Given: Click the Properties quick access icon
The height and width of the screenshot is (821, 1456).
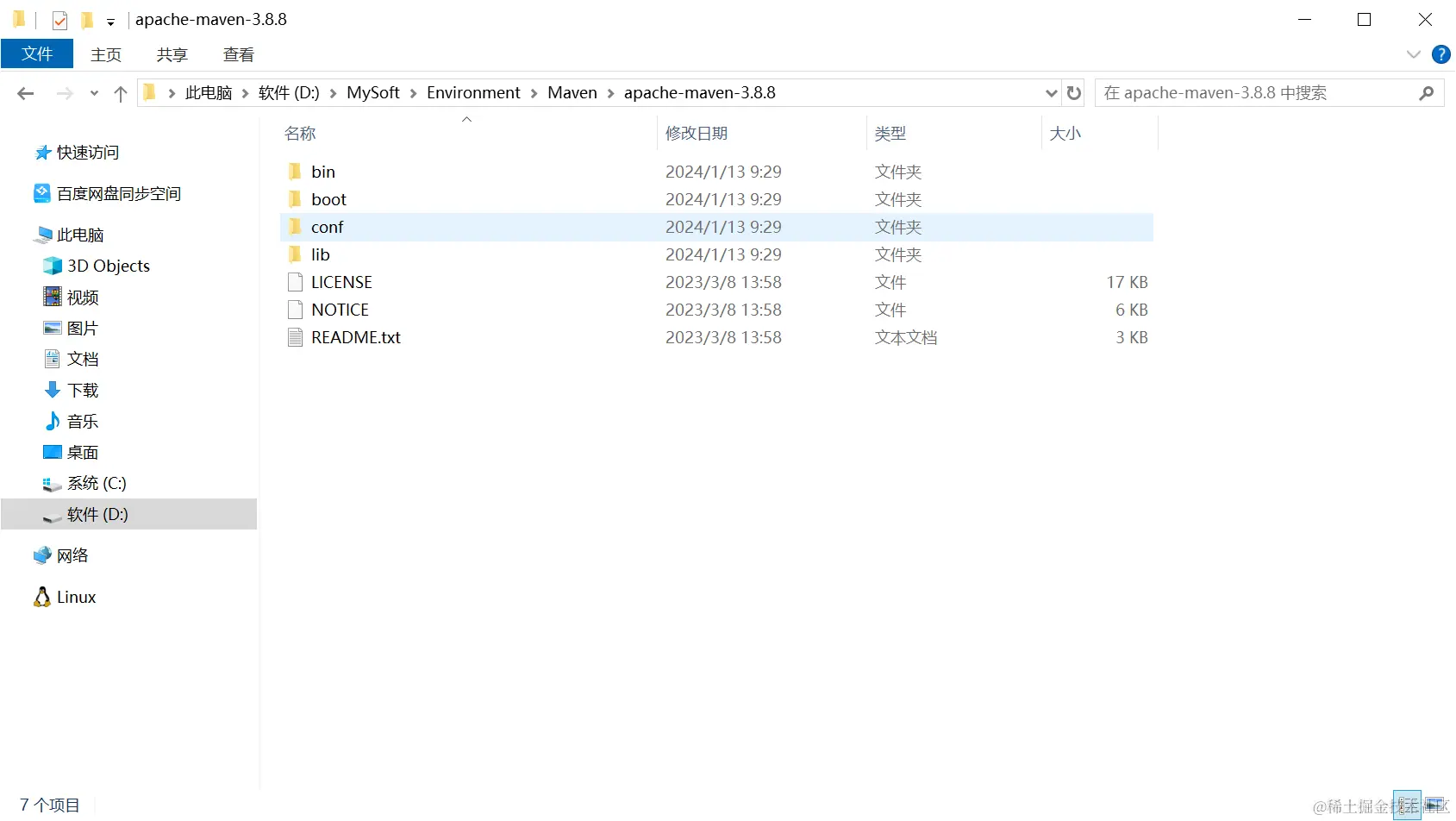Looking at the screenshot, I should (x=59, y=20).
